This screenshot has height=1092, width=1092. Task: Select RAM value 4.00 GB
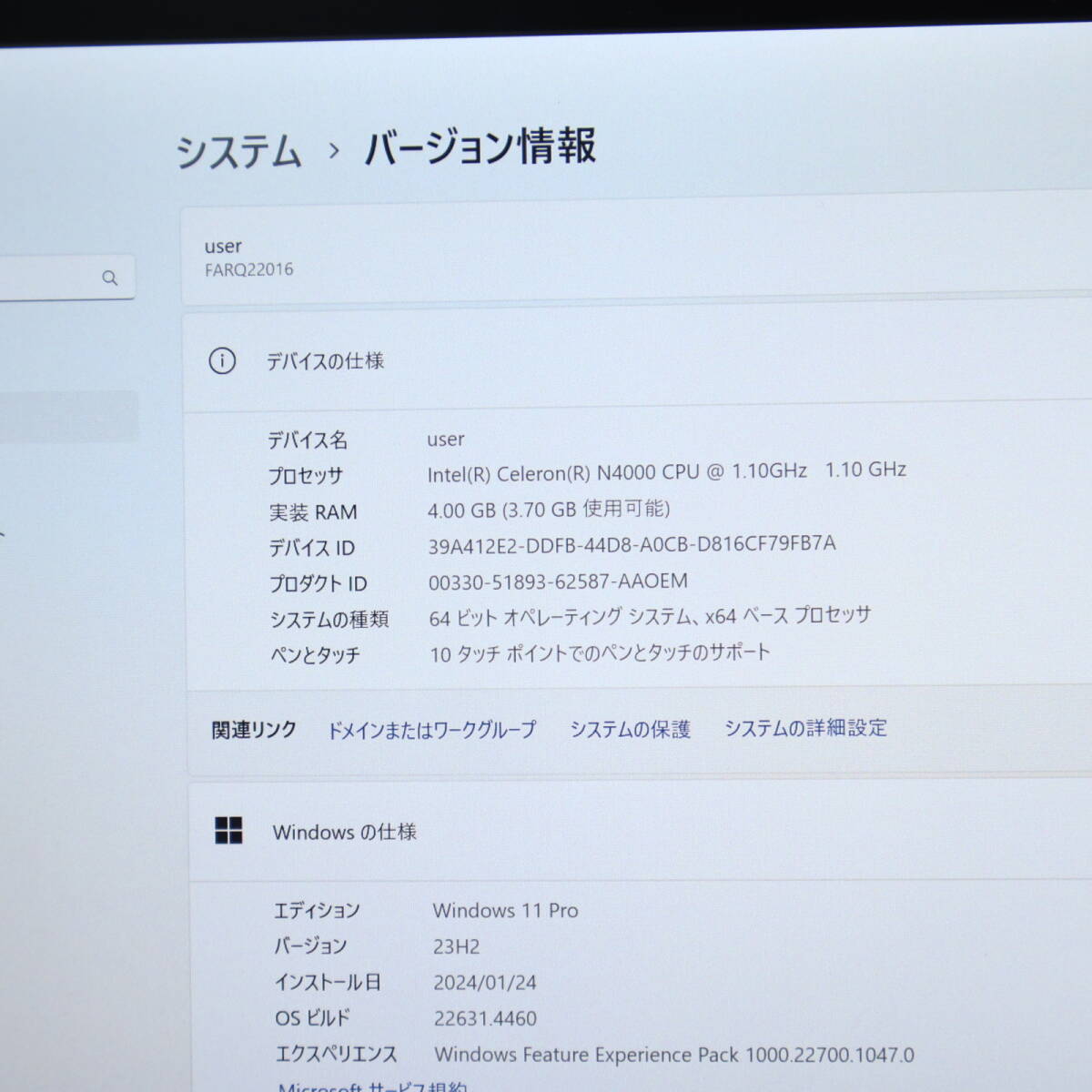549,509
